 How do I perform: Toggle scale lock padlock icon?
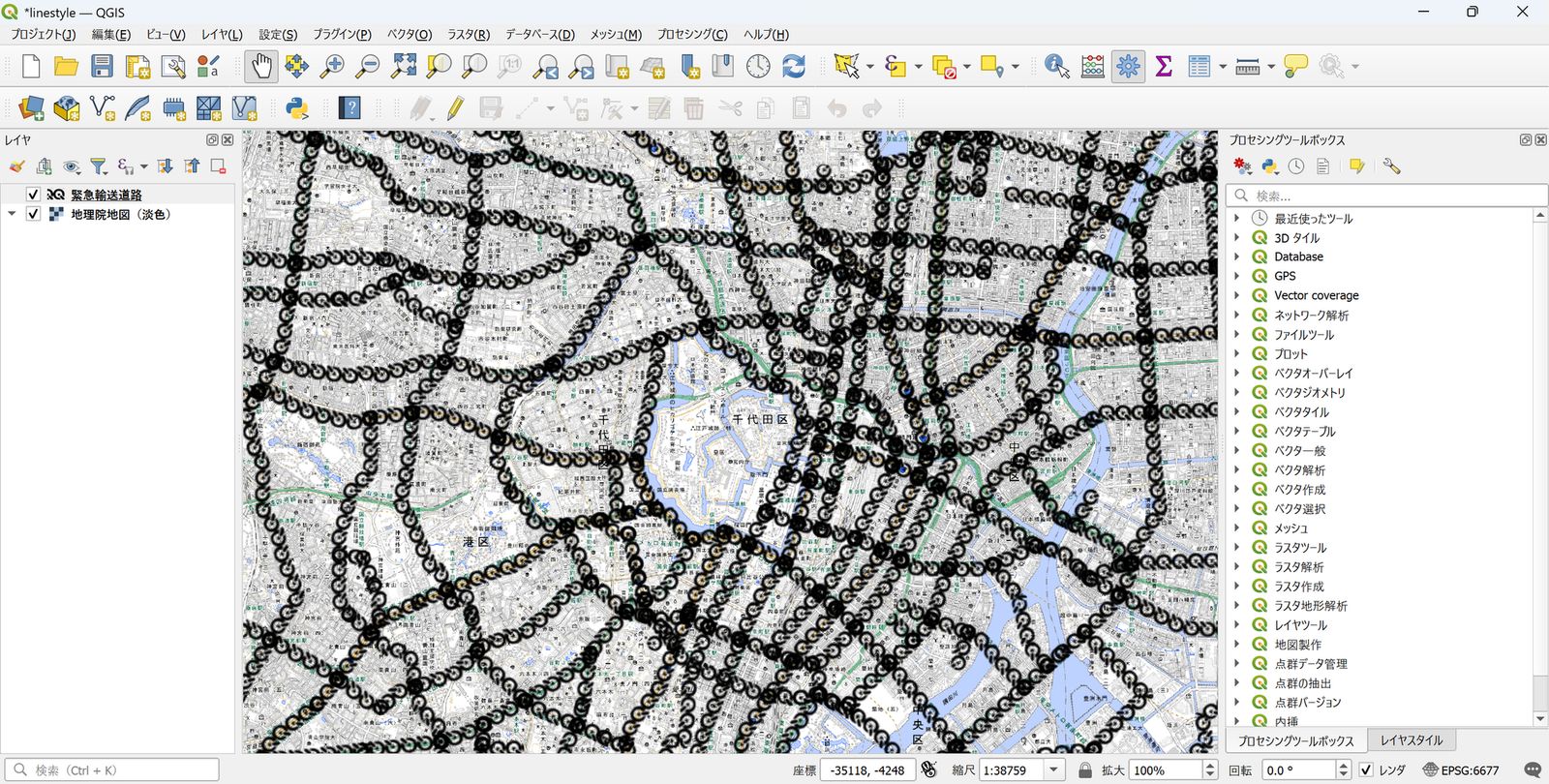[1085, 770]
